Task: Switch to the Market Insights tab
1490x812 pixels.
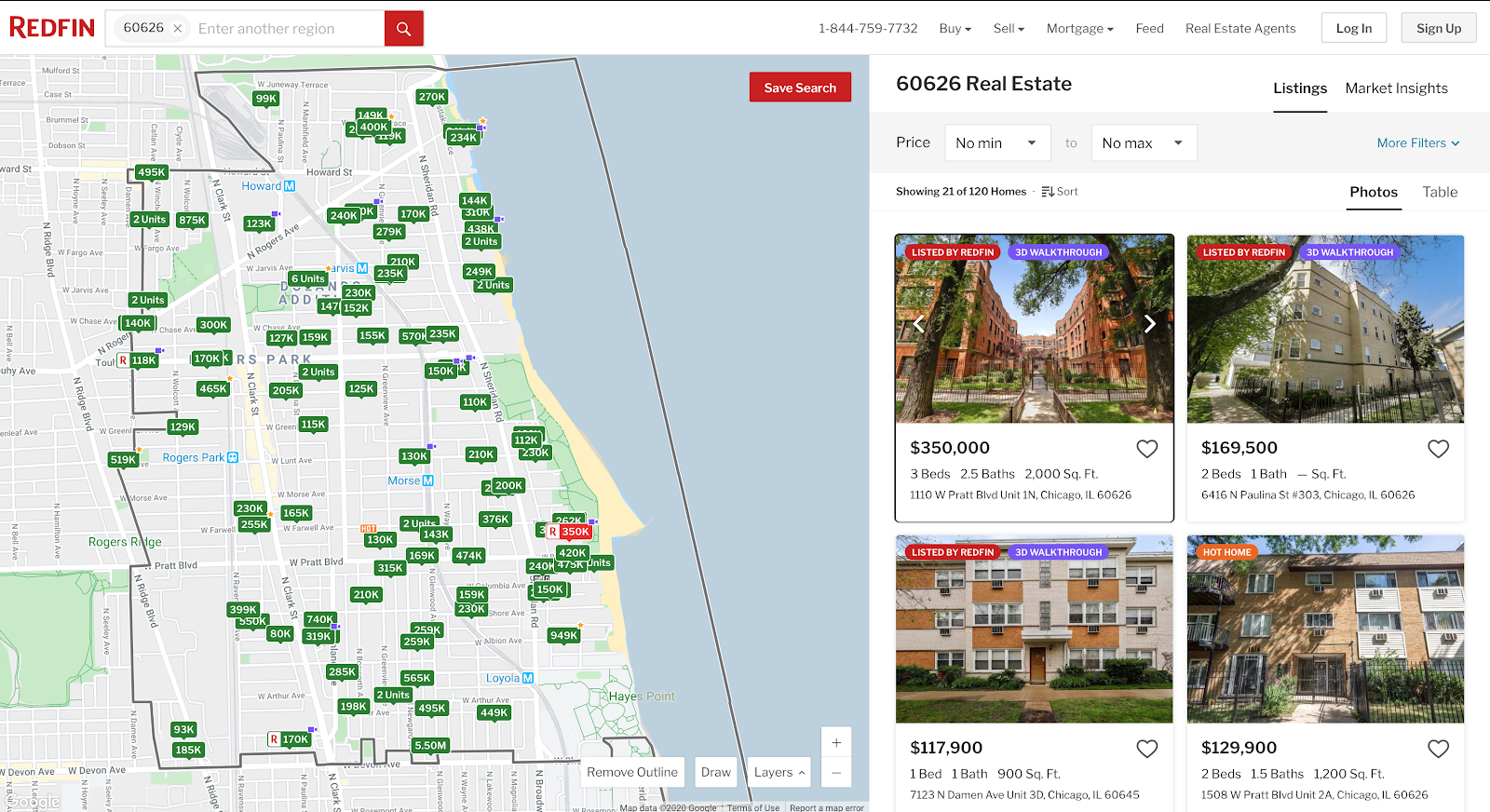Action: click(x=1396, y=88)
